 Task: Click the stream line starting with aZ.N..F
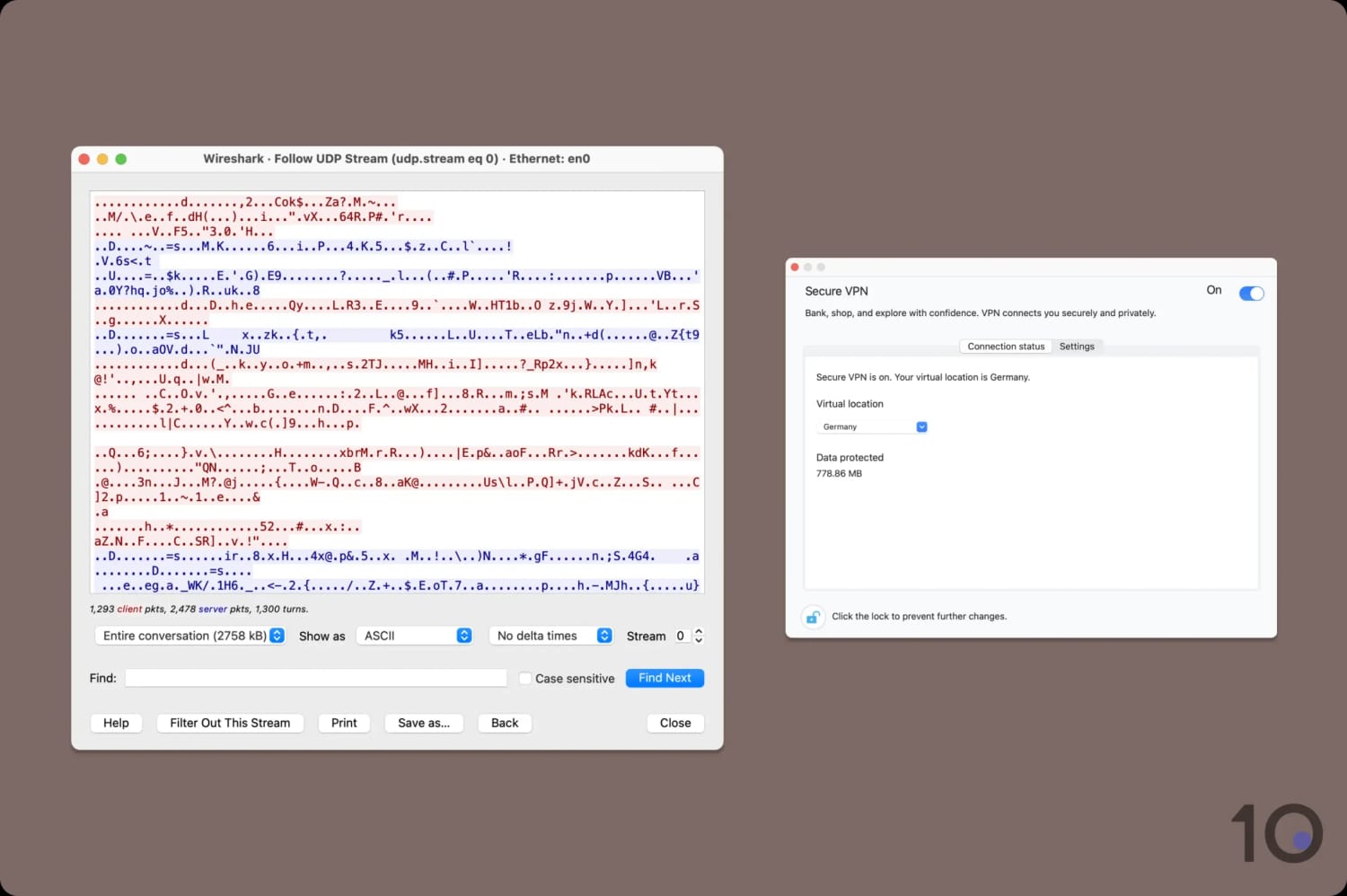coord(190,541)
